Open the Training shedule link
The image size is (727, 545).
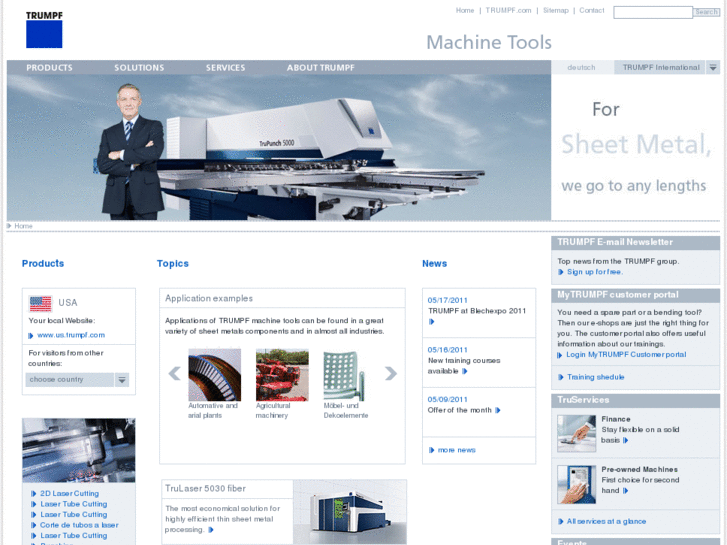coord(595,377)
